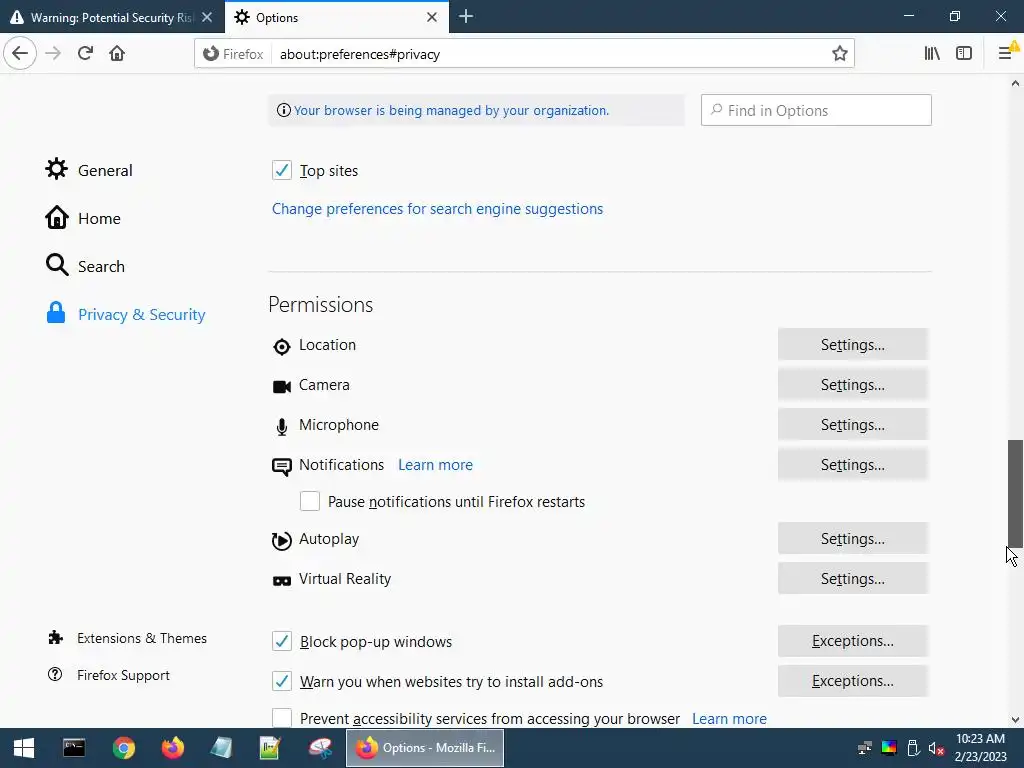
Task: Reload the current page
Action: click(x=85, y=54)
